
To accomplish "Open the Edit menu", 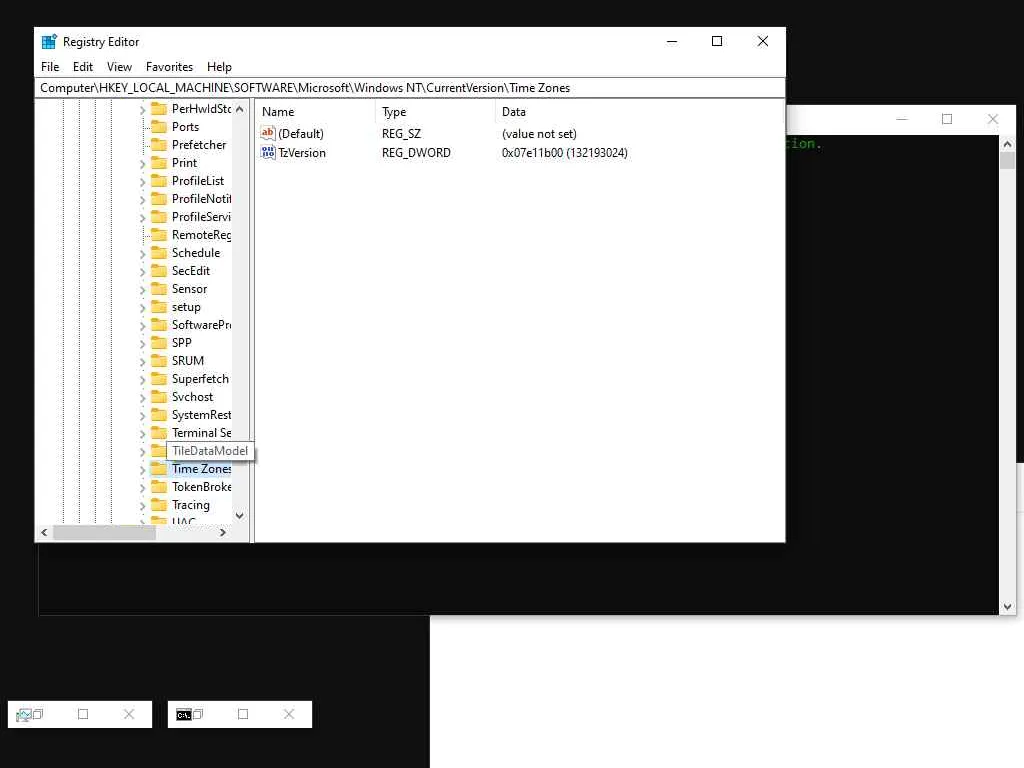I will (x=82, y=67).
